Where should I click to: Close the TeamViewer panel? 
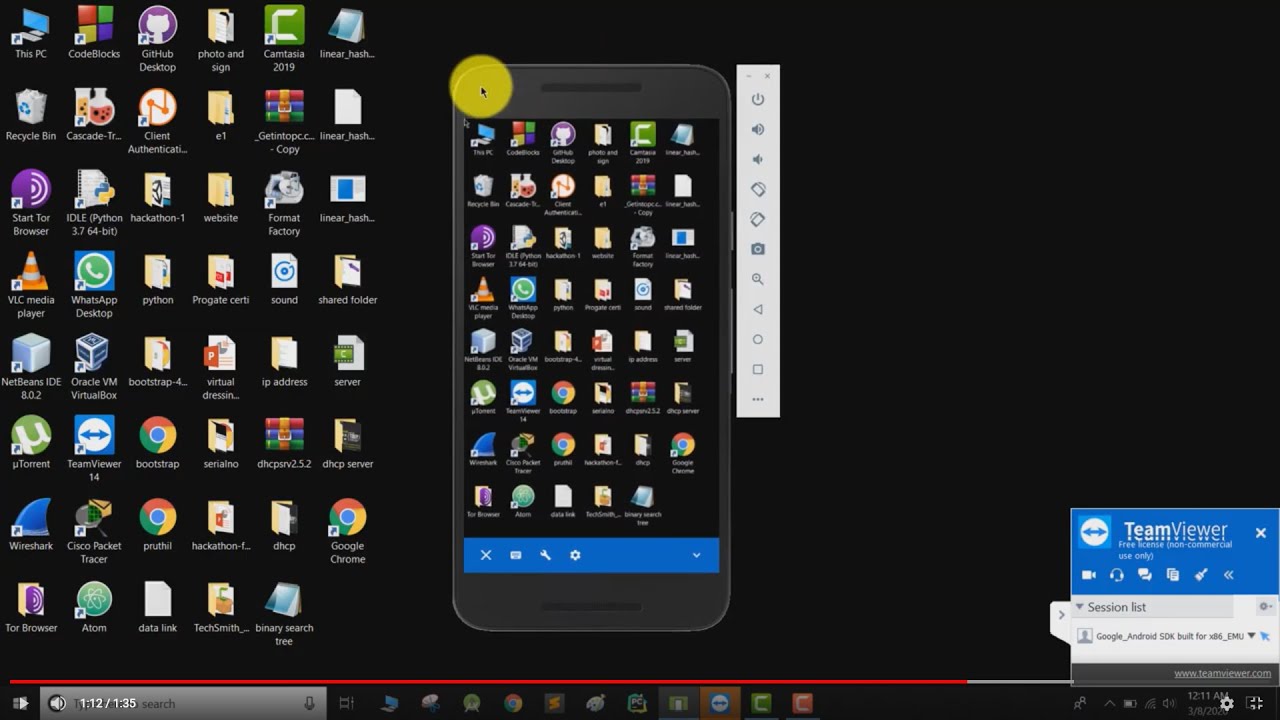1261,533
